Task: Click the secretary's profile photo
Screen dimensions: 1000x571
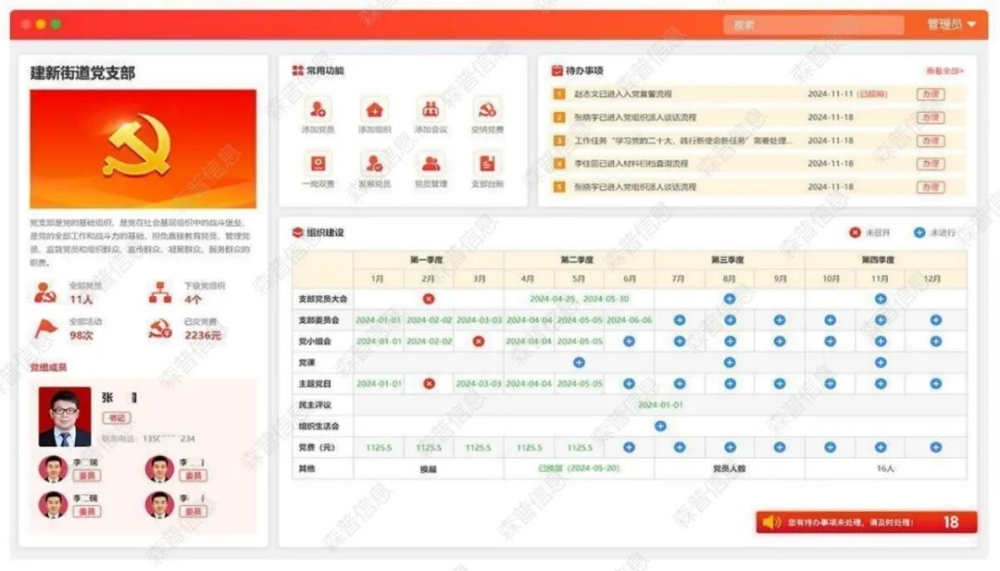Action: pyautogui.click(x=64, y=416)
